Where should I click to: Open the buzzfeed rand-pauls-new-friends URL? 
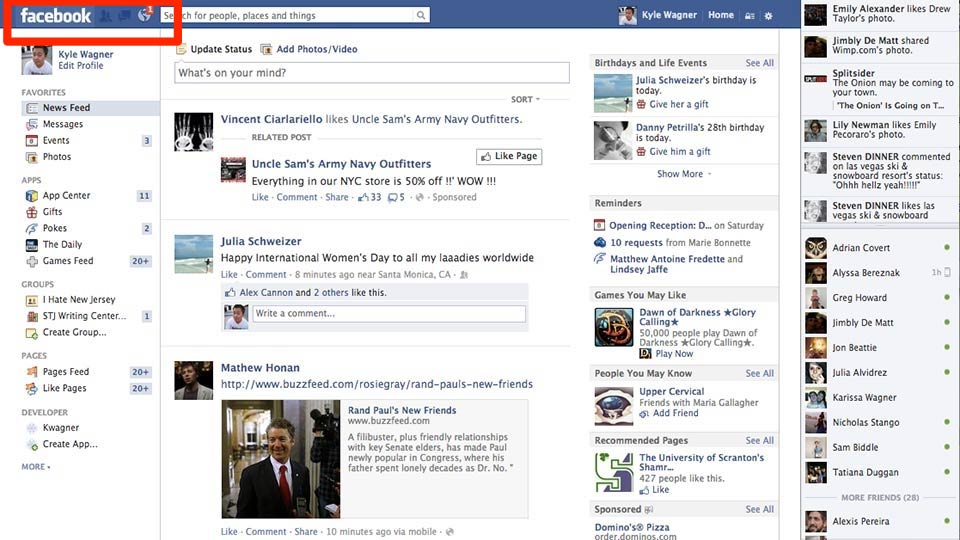[x=377, y=384]
